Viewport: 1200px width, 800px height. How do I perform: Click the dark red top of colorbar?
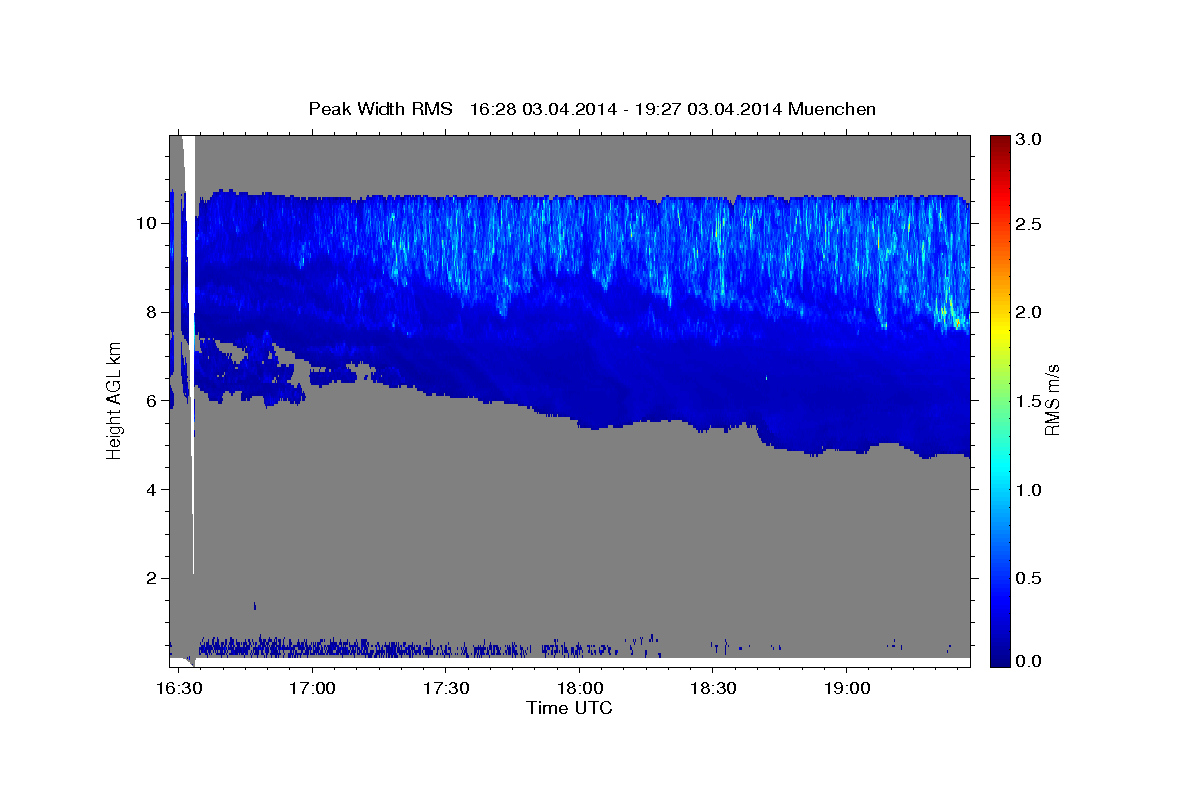coord(999,145)
